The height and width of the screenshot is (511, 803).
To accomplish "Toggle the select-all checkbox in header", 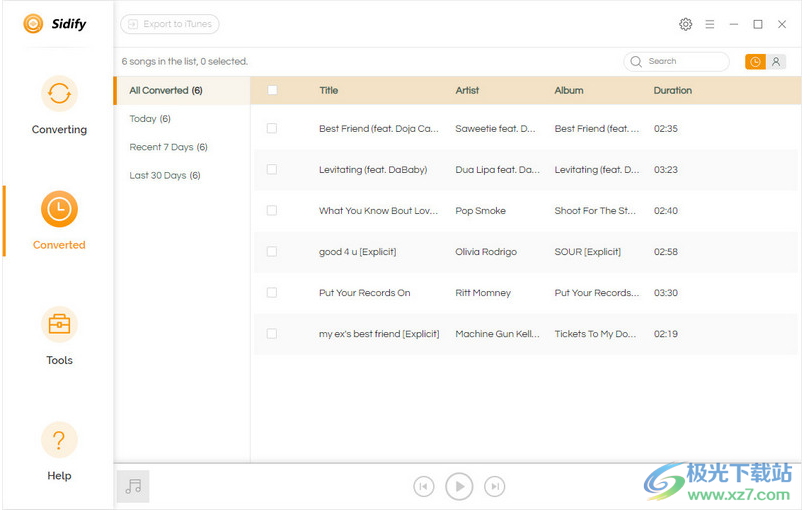I will tap(272, 90).
